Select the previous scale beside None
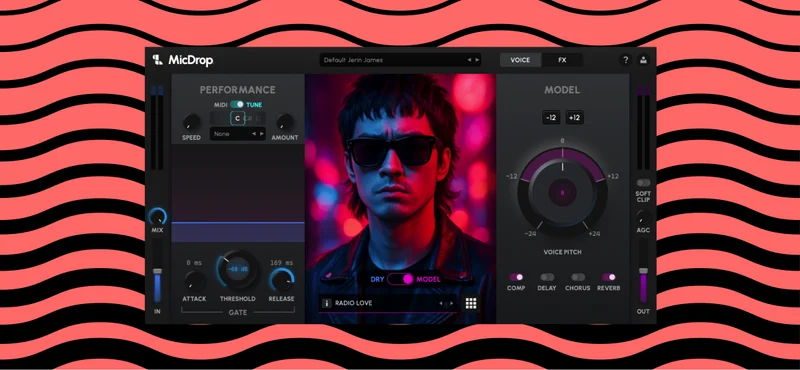The width and height of the screenshot is (800, 370). 254,134
